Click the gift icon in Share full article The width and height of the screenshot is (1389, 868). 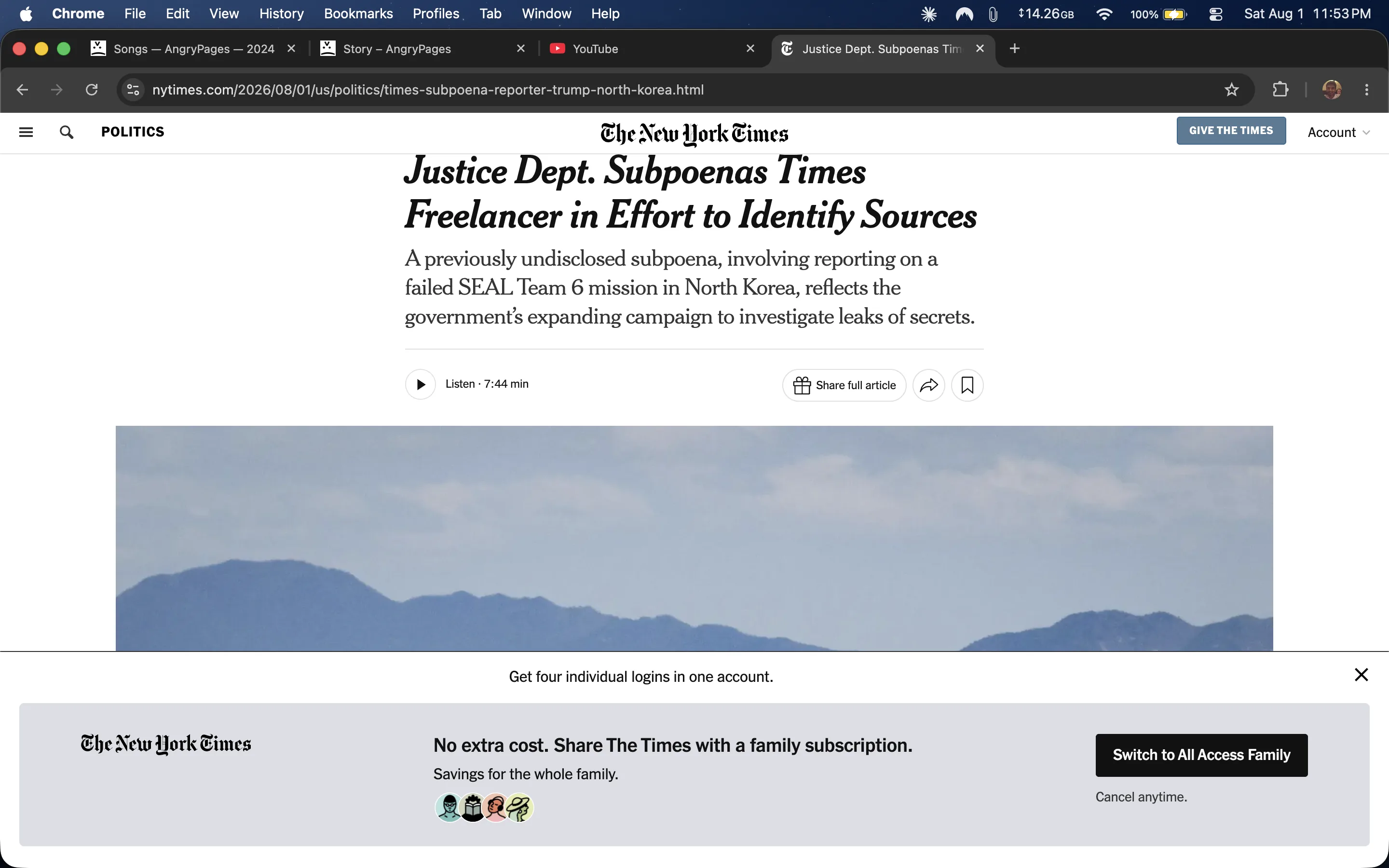802,385
